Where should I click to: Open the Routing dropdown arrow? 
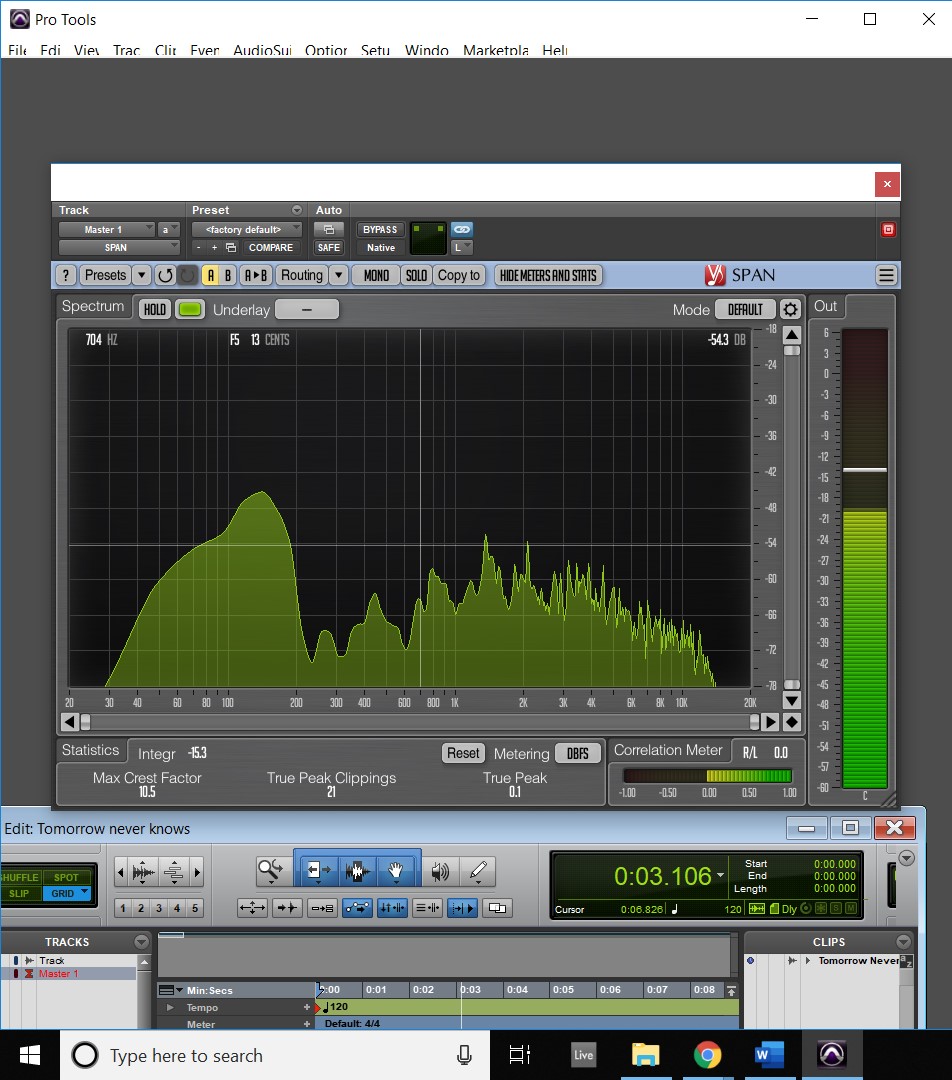[x=338, y=275]
